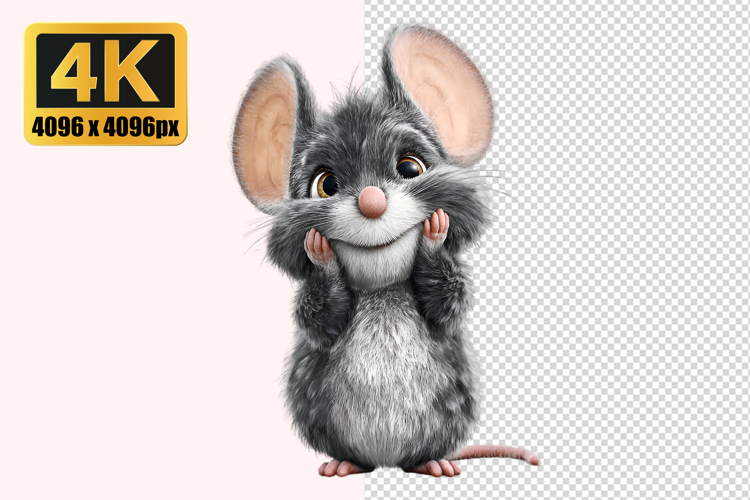Select the mouse's left eye

coord(325,184)
